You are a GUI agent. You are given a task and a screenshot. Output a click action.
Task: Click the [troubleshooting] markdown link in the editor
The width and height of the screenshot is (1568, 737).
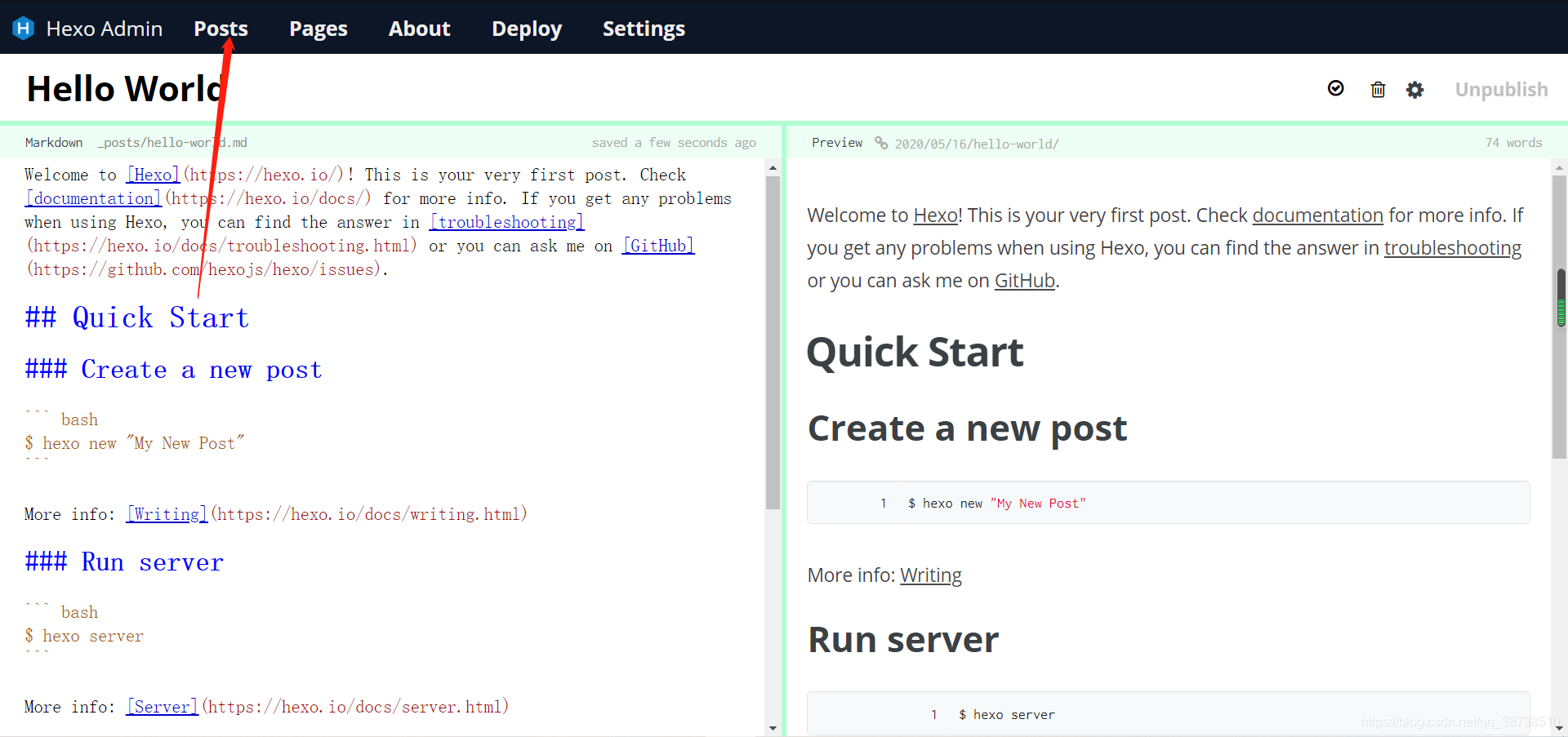pos(507,222)
